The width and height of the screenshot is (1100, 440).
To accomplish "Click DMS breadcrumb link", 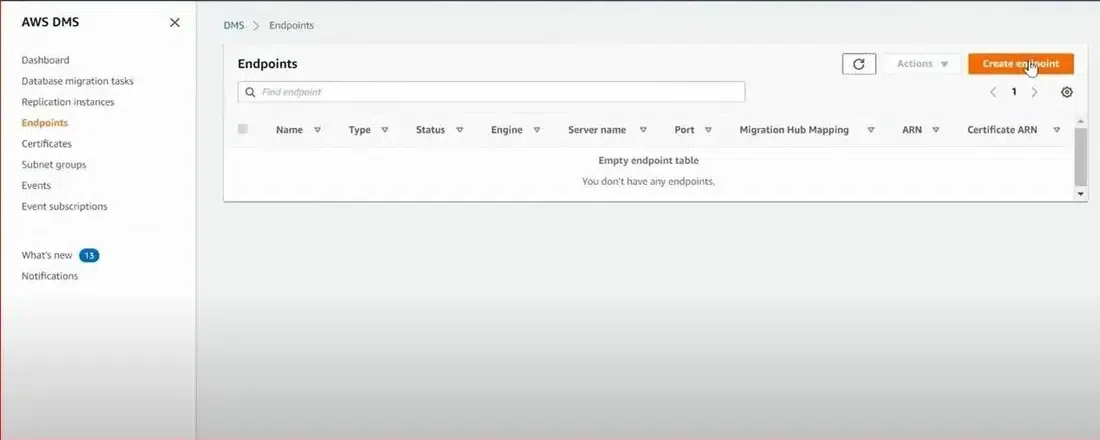I will pos(234,25).
